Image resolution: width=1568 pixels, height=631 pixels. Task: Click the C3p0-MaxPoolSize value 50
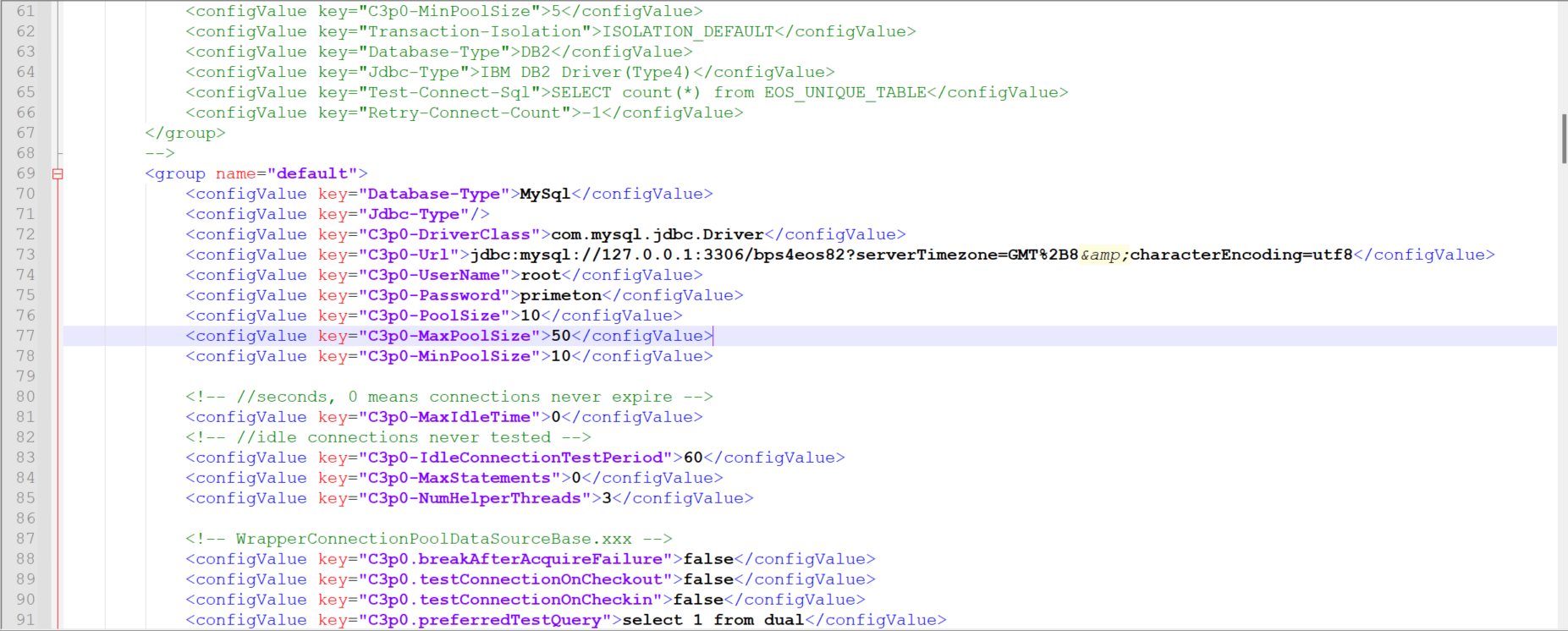561,336
